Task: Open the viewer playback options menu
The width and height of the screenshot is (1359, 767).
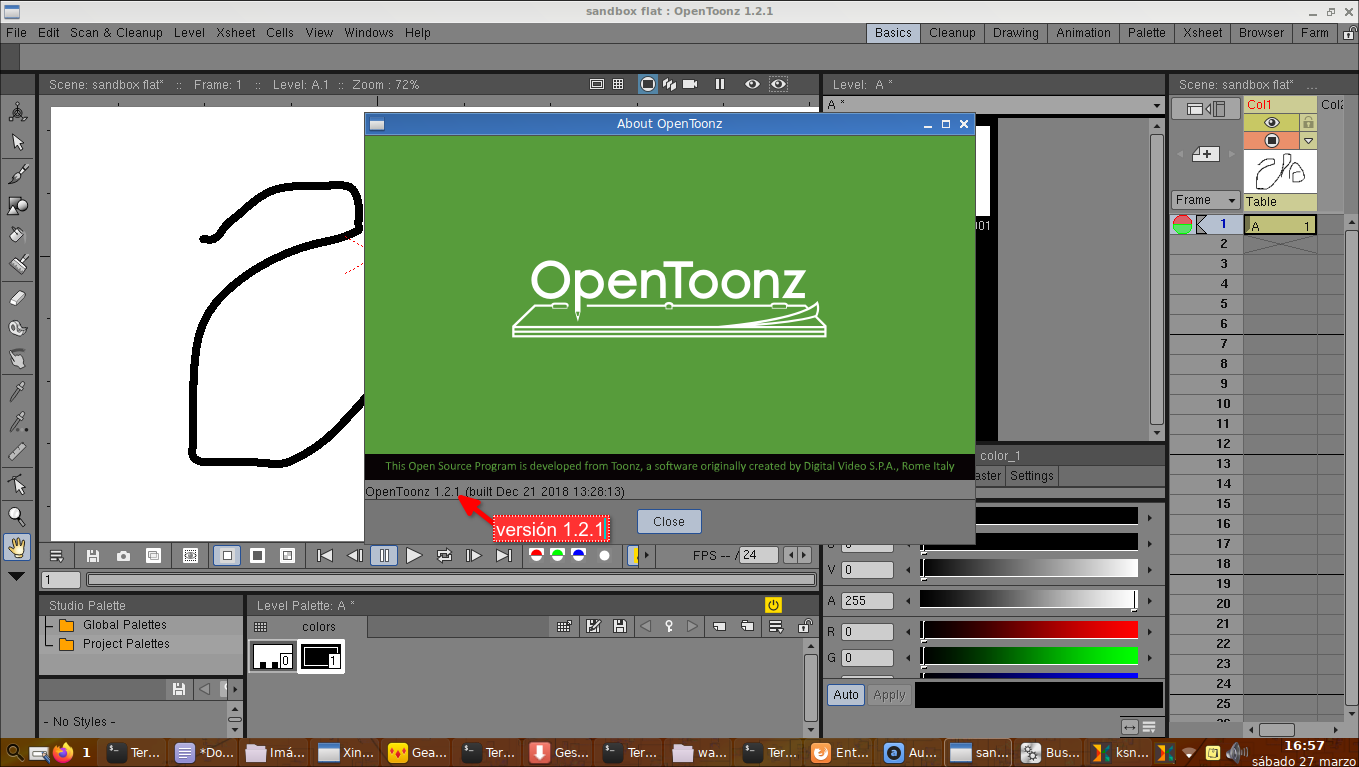Action: click(57, 555)
